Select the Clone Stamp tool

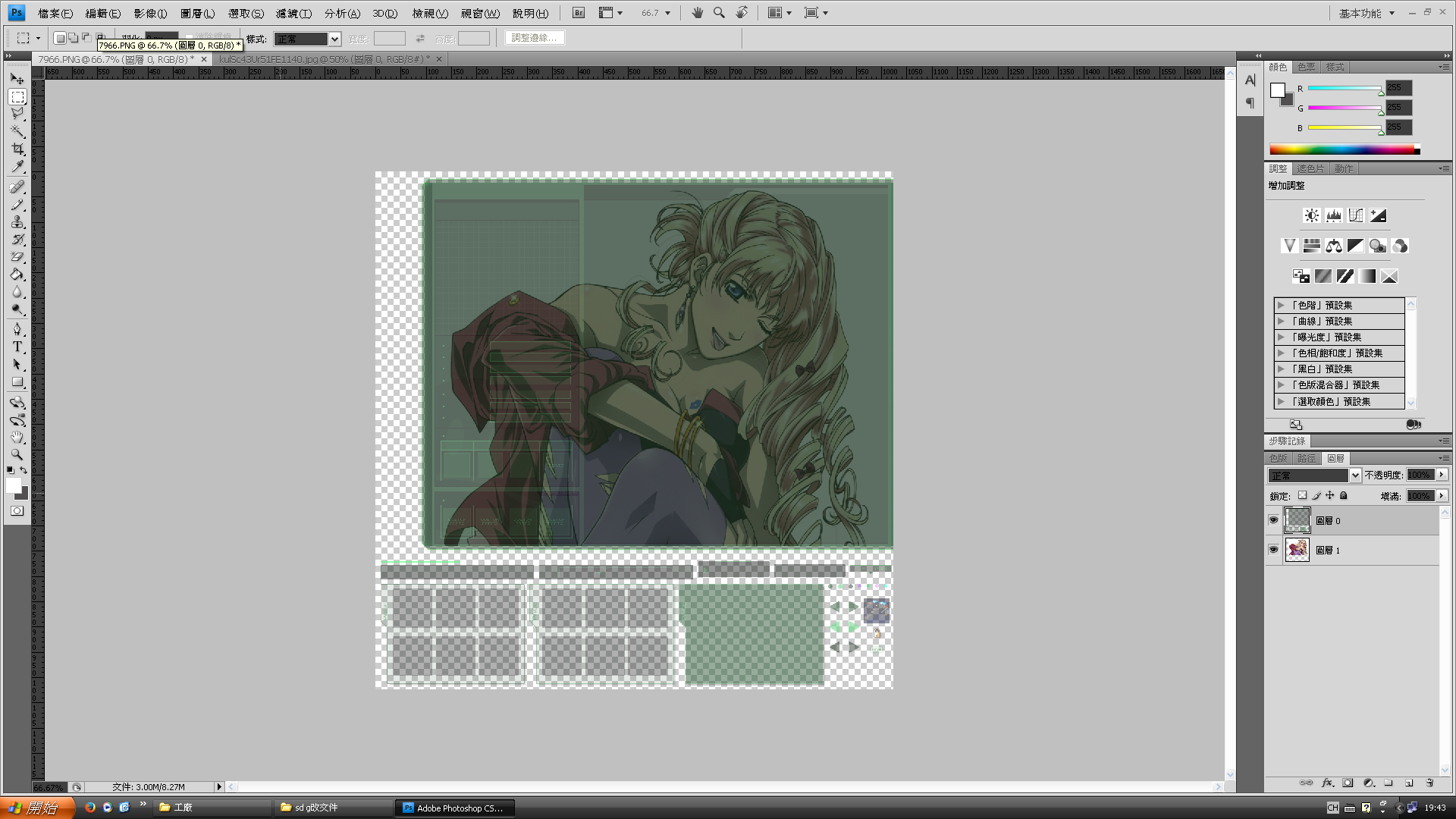(x=17, y=222)
